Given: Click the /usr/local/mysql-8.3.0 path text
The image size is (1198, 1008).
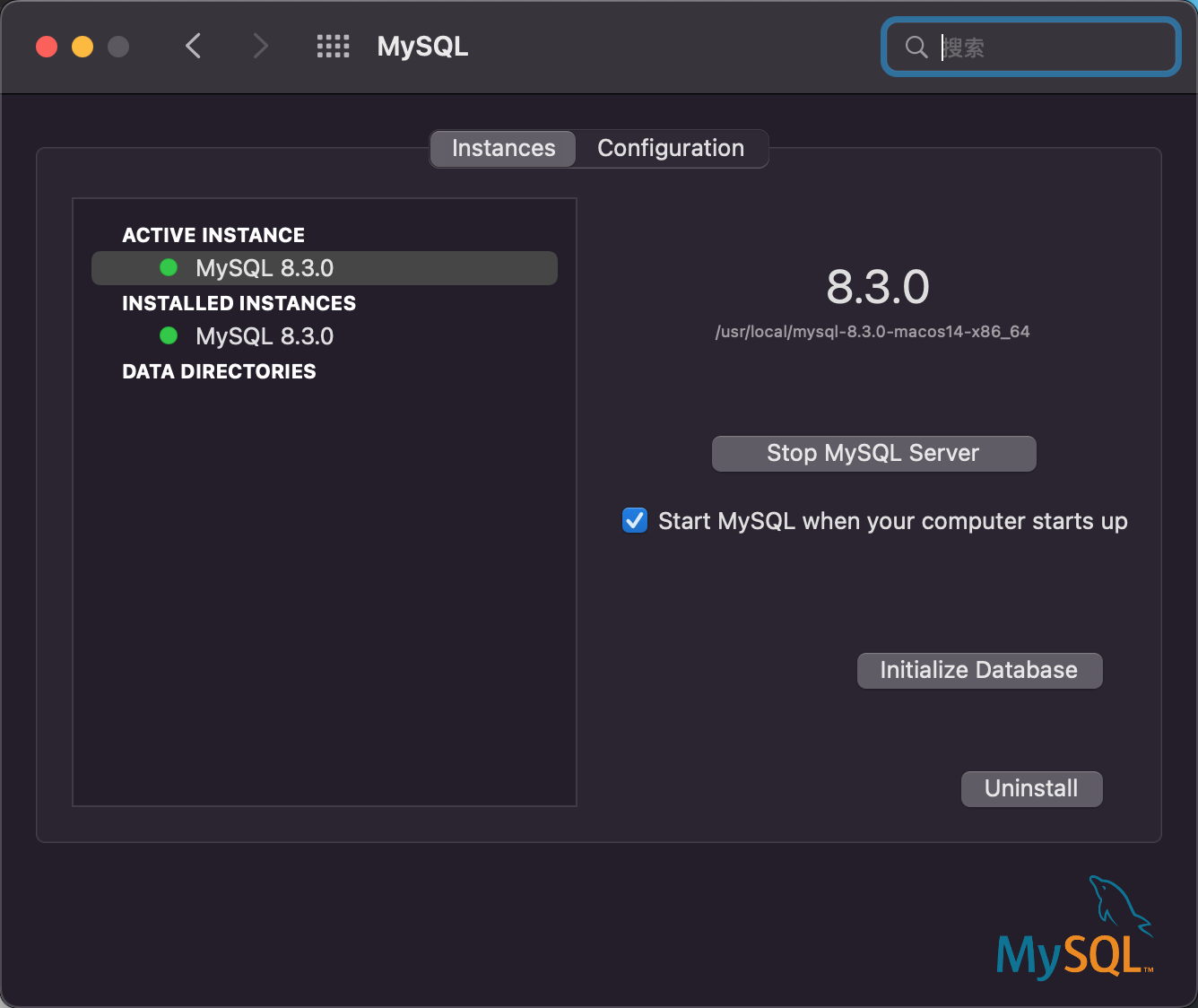Looking at the screenshot, I should (872, 332).
